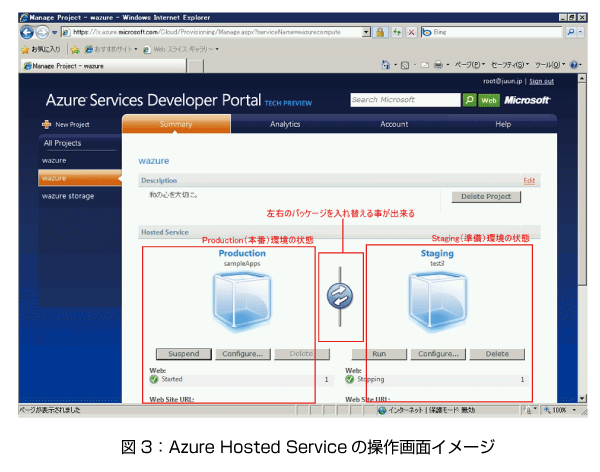Image resolution: width=600 pixels, height=472 pixels.
Task: Click the green search magnifier button
Action: 470,100
